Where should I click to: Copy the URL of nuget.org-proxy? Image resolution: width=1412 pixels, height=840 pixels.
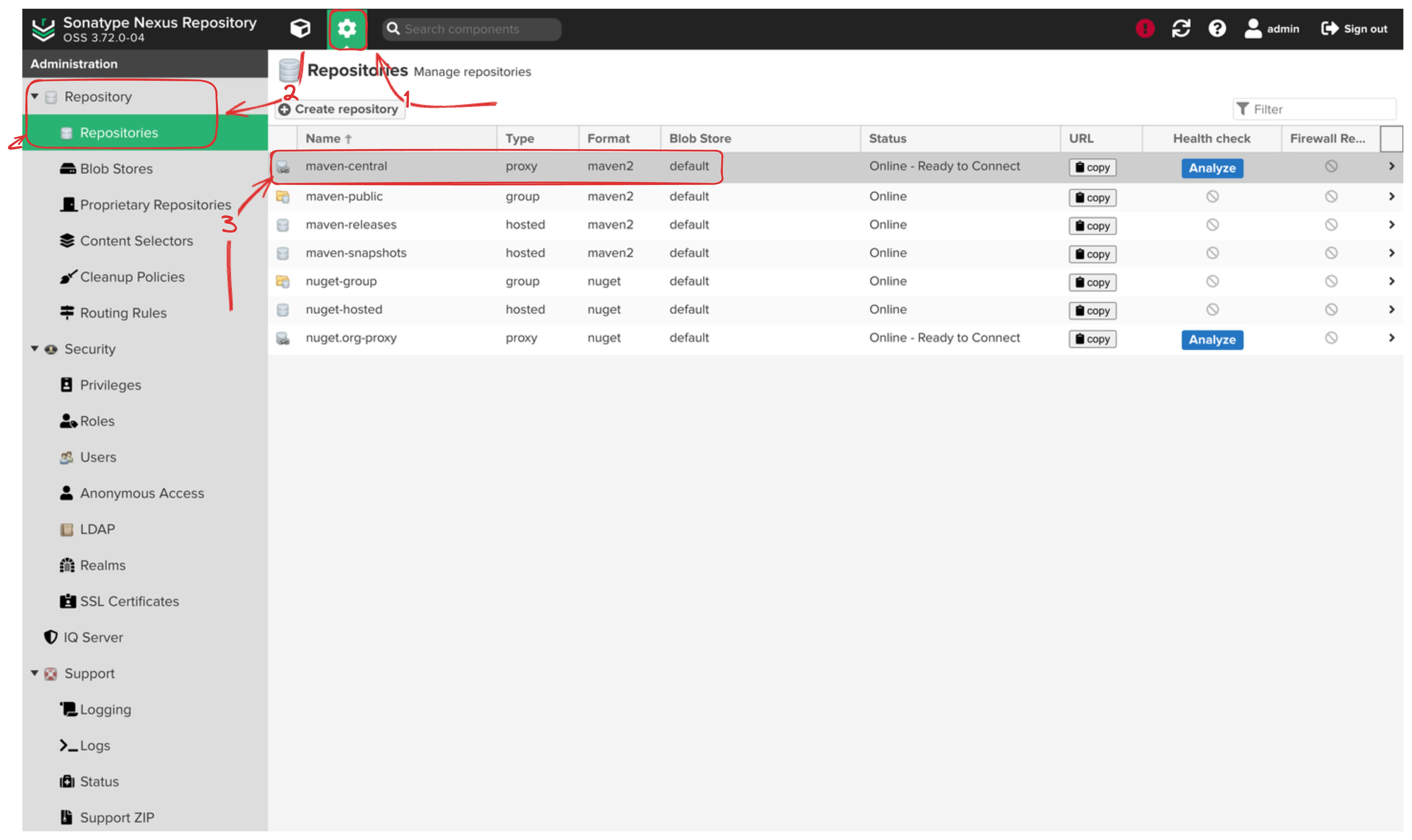[x=1092, y=339]
